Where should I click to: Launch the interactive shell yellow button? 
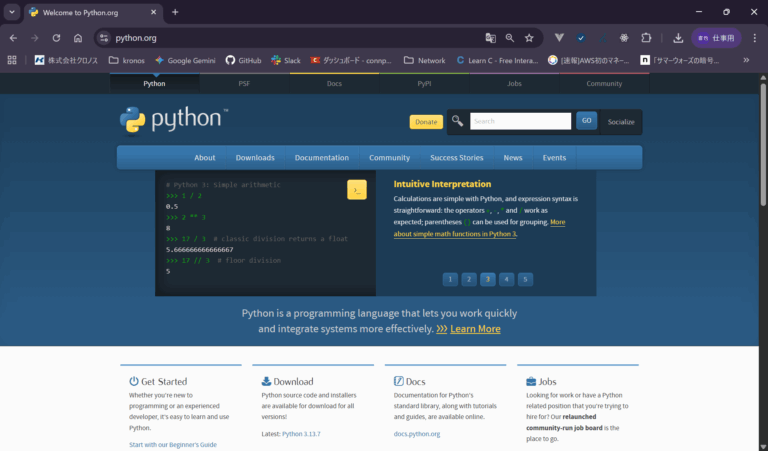[357, 190]
